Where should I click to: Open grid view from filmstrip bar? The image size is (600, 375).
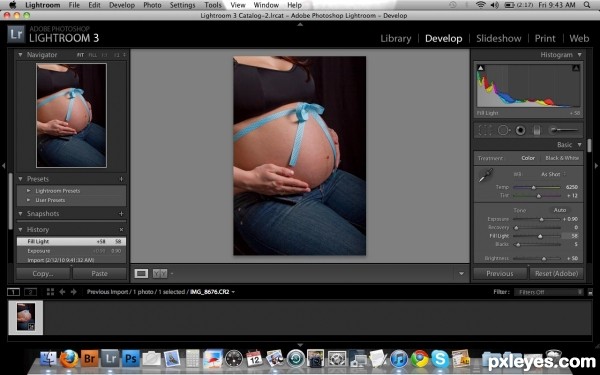[50, 292]
